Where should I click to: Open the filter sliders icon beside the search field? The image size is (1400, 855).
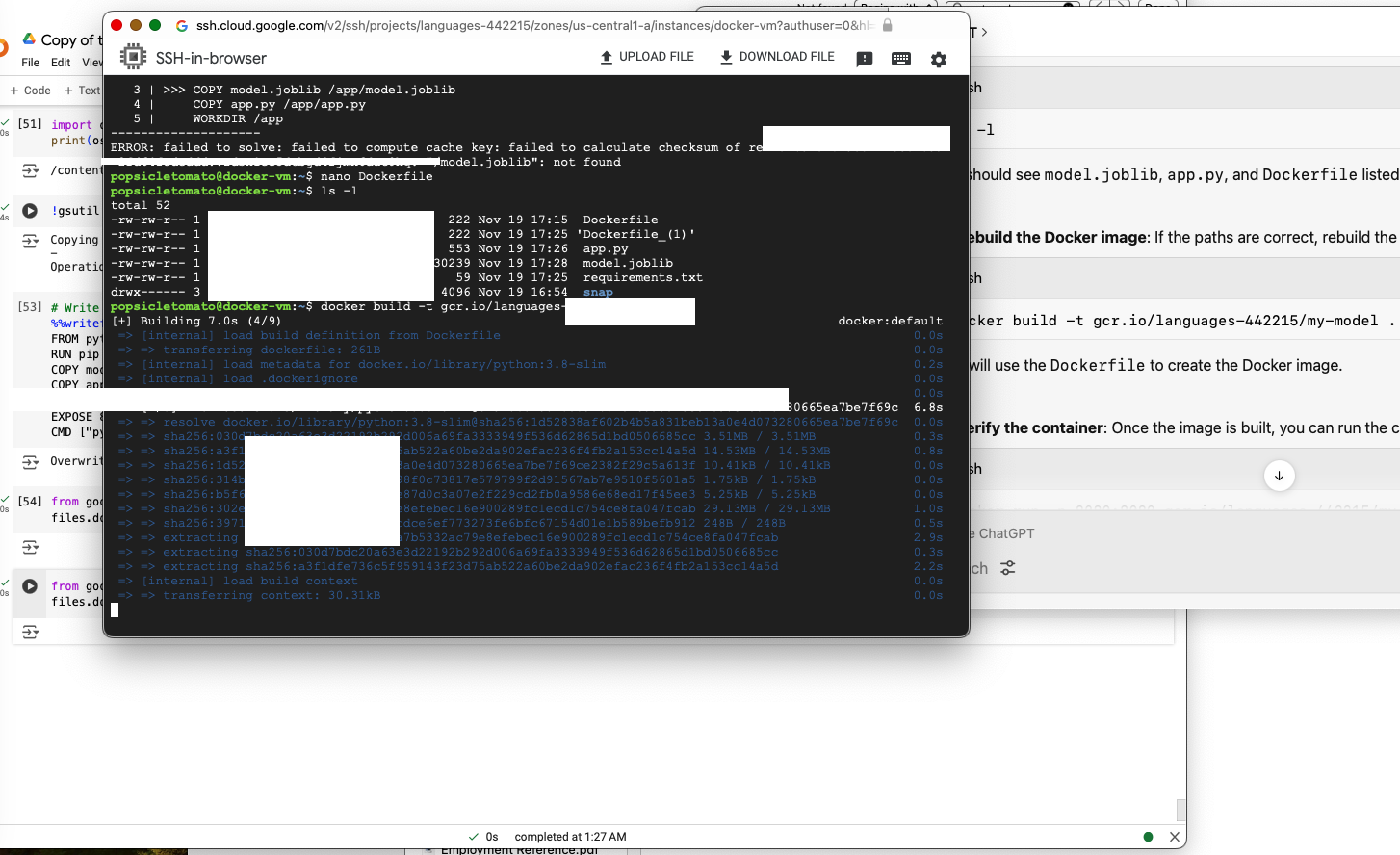tap(1007, 568)
